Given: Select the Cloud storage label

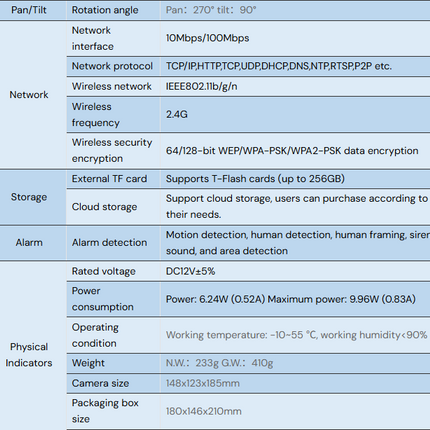Looking at the screenshot, I should point(104,207).
